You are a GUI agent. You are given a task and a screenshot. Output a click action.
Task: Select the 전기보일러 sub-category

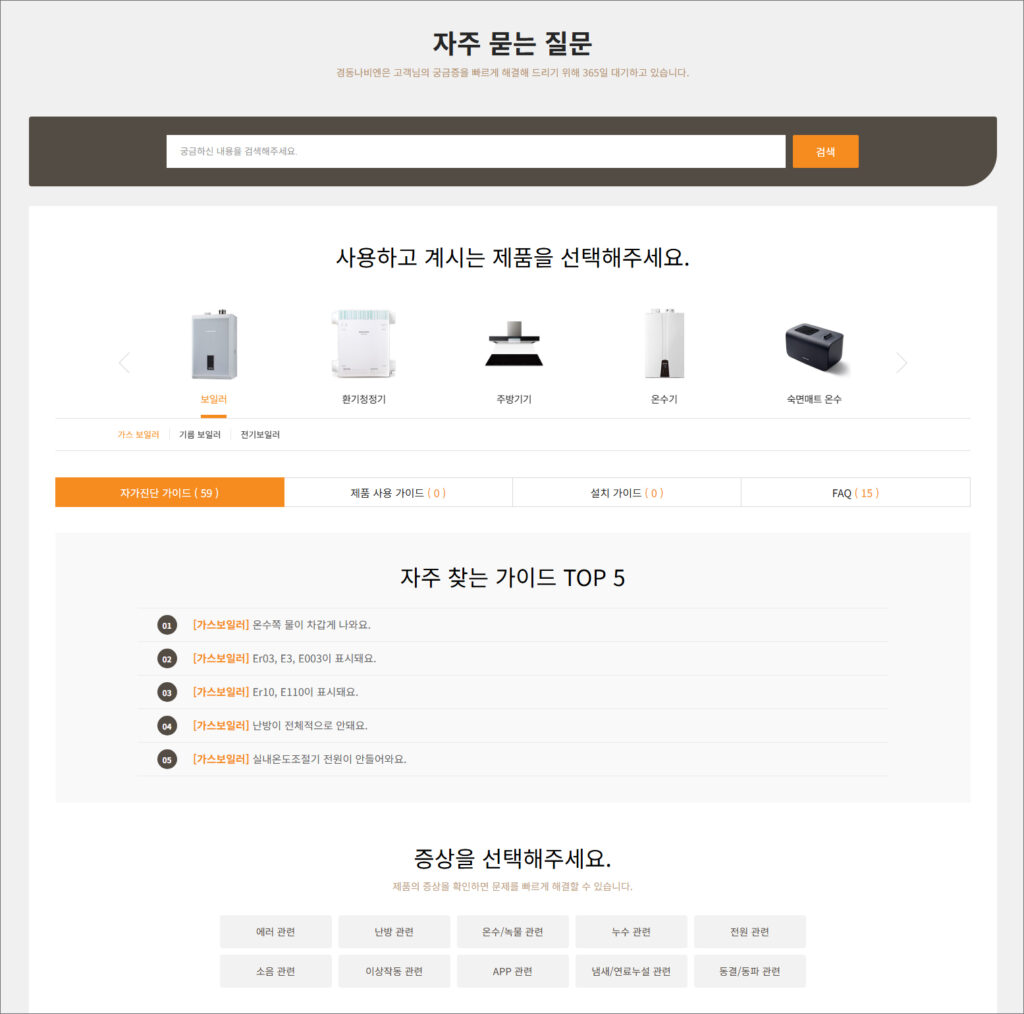pos(260,435)
